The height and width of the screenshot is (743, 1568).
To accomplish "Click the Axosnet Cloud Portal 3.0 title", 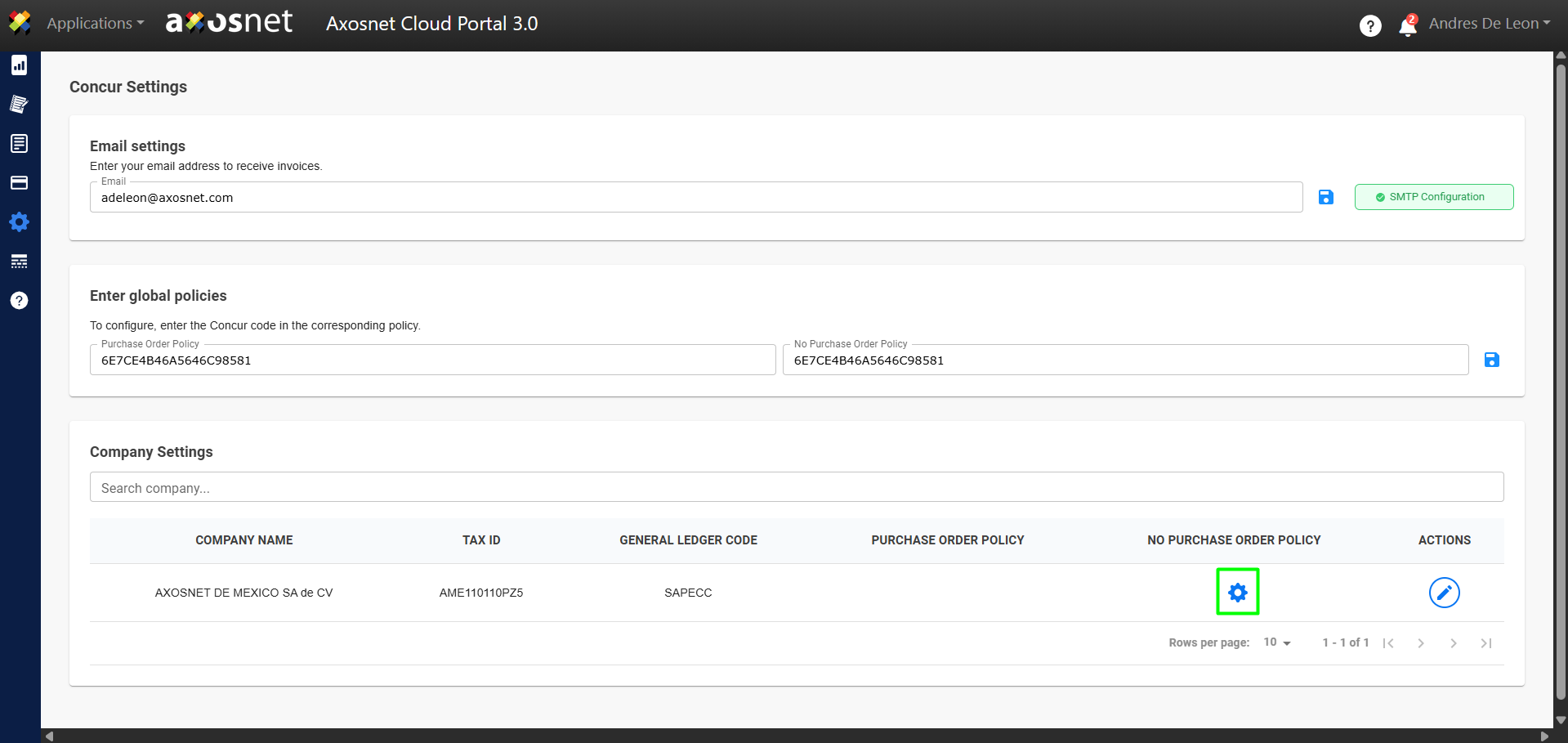I will [x=432, y=24].
